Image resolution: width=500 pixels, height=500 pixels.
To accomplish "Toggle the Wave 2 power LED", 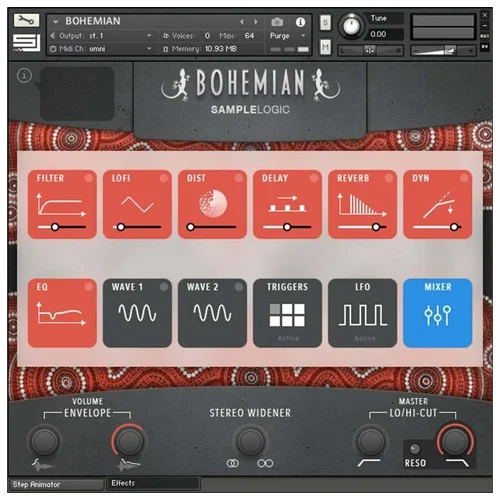I will tap(239, 287).
